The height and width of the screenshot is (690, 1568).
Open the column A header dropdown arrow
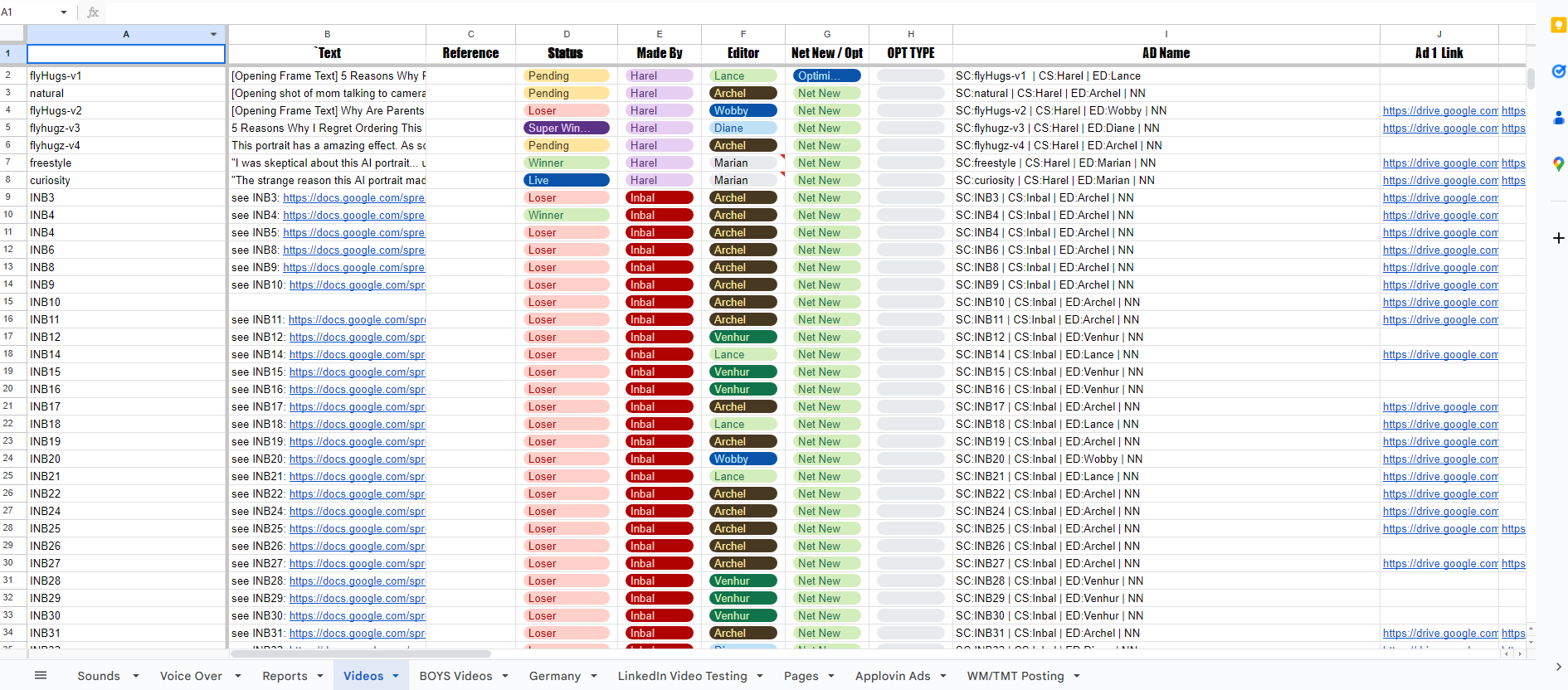pyautogui.click(x=213, y=34)
